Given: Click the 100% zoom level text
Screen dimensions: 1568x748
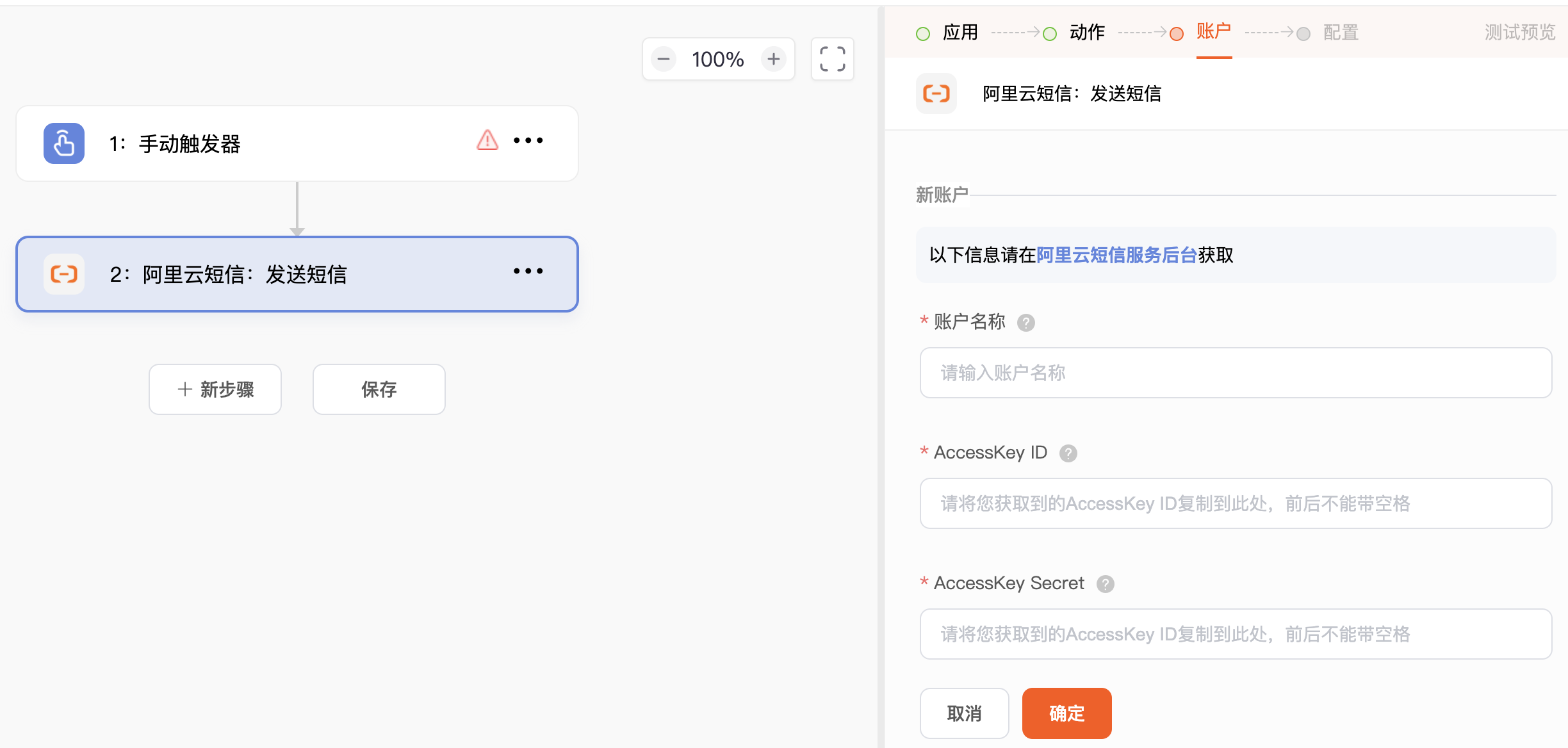Looking at the screenshot, I should [x=718, y=60].
